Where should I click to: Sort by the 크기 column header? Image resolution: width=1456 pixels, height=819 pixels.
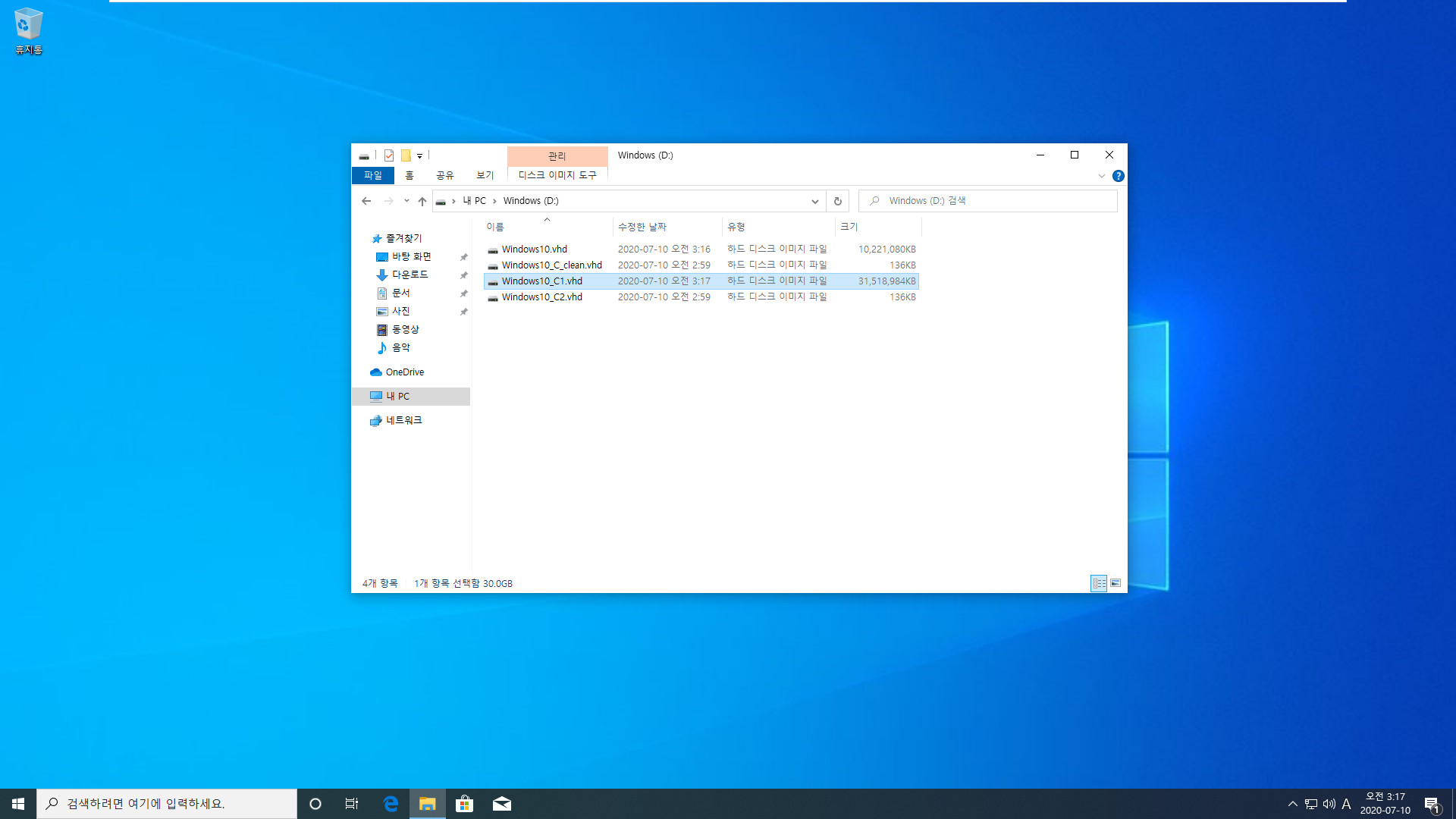click(x=878, y=227)
